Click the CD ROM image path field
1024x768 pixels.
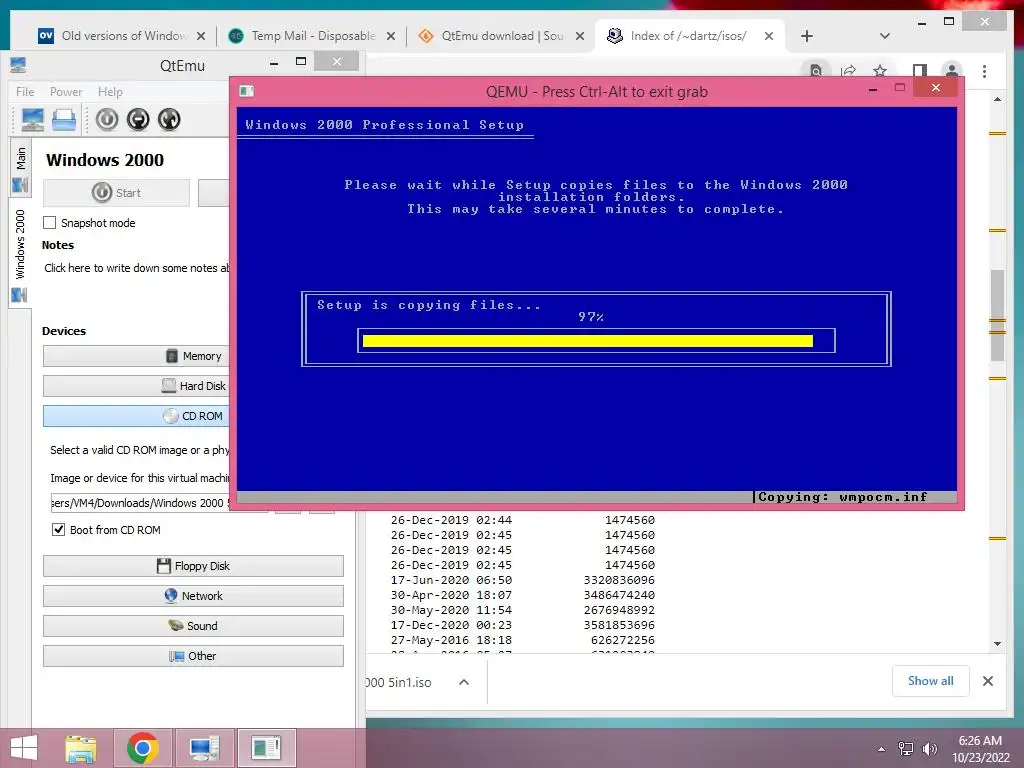tap(140, 503)
